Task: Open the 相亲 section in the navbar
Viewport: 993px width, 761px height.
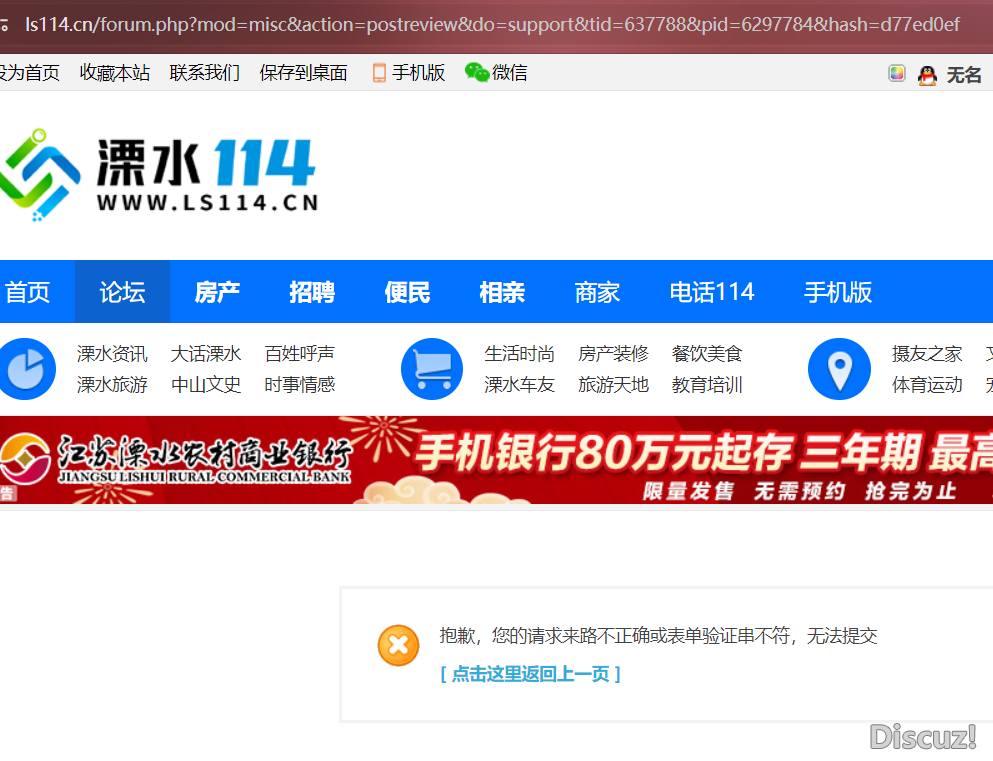Action: coord(502,291)
